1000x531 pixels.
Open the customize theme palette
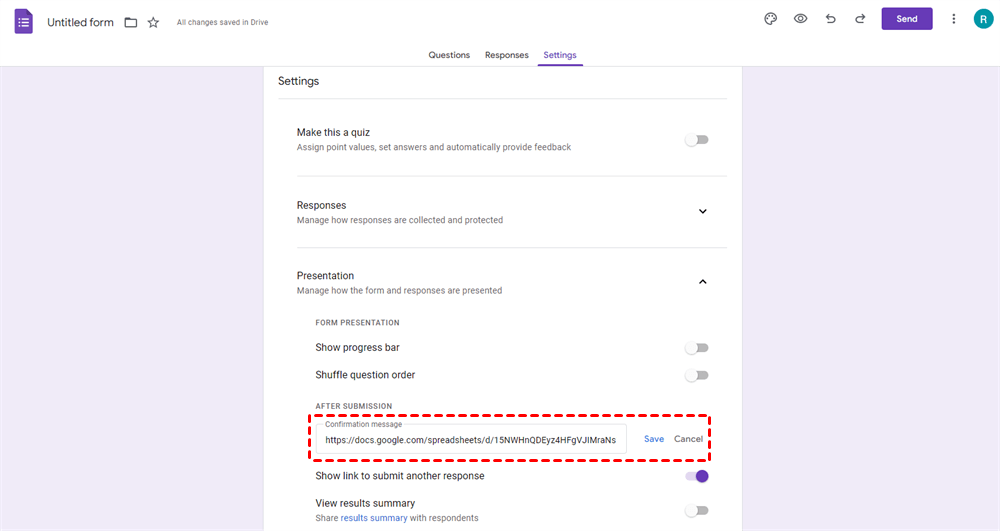(771, 19)
